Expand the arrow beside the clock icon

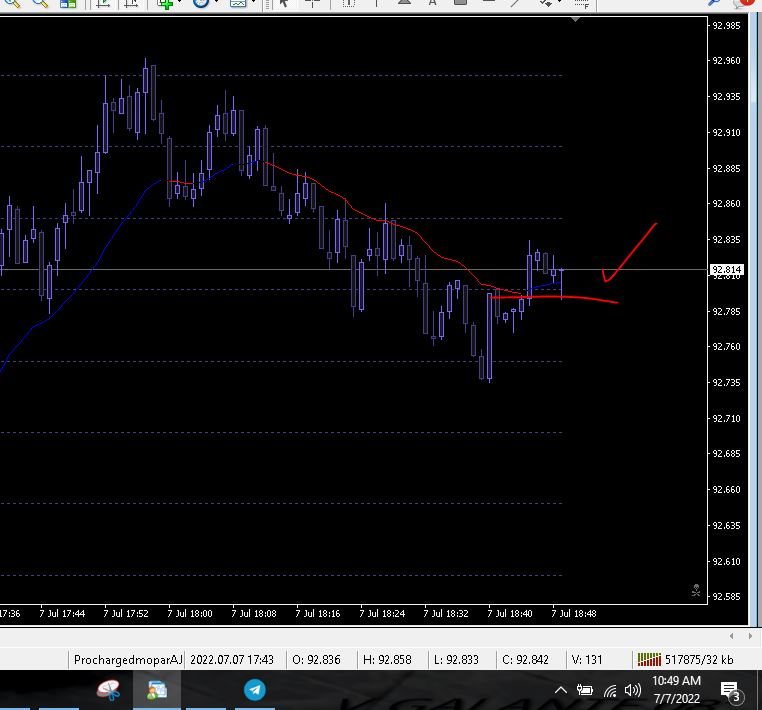[x=216, y=2]
